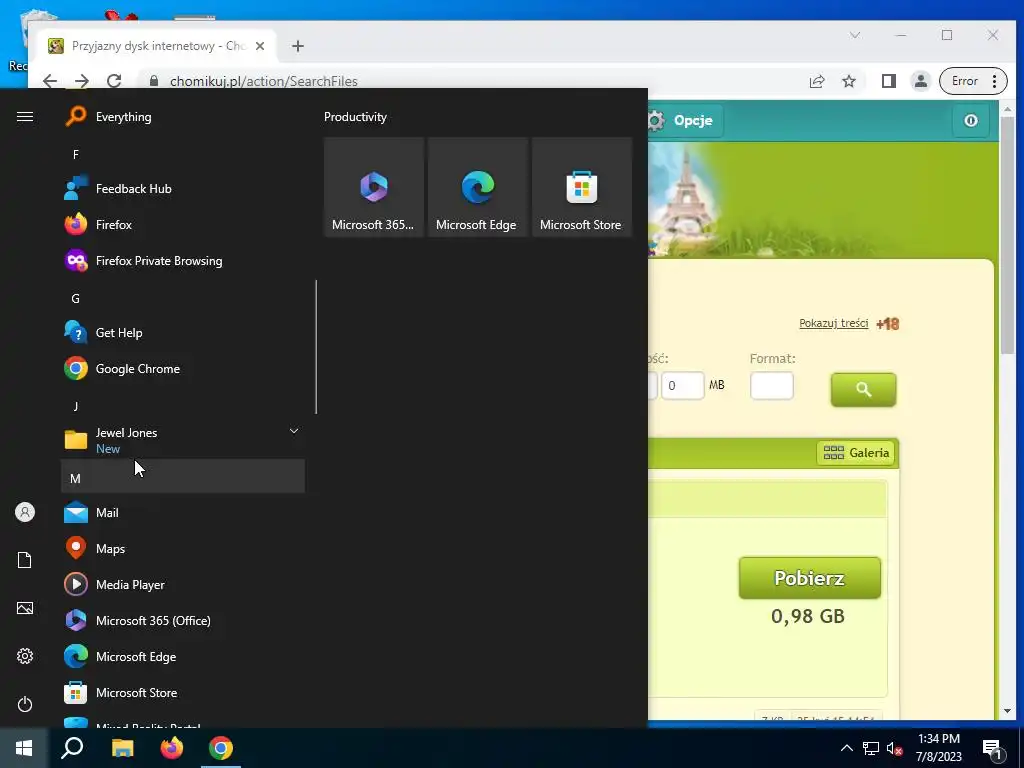Viewport: 1024px width, 768px height.
Task: Open Settings gear in Start sidebar
Action: point(25,656)
